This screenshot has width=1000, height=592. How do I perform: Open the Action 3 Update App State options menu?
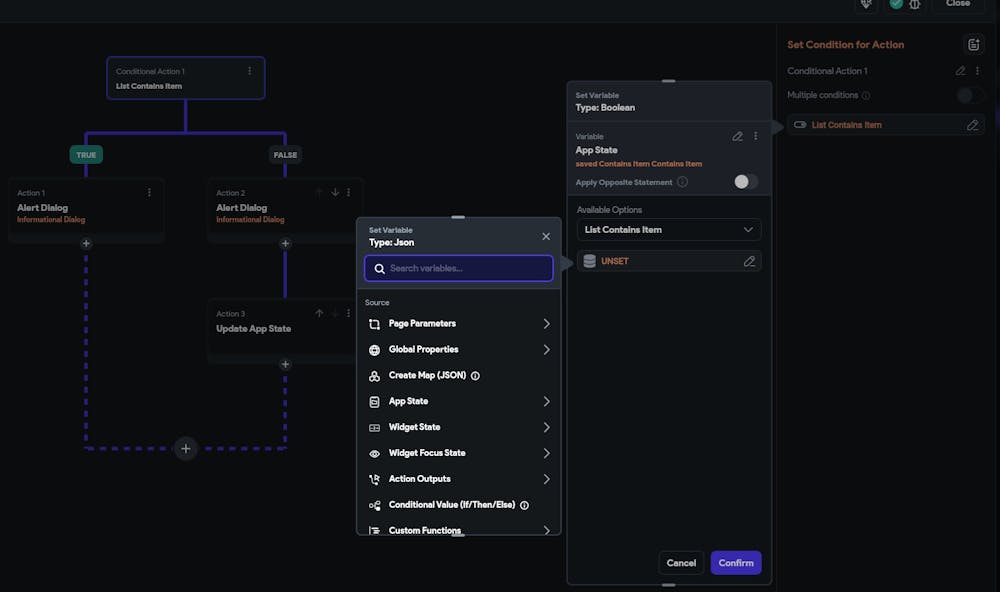tap(348, 313)
